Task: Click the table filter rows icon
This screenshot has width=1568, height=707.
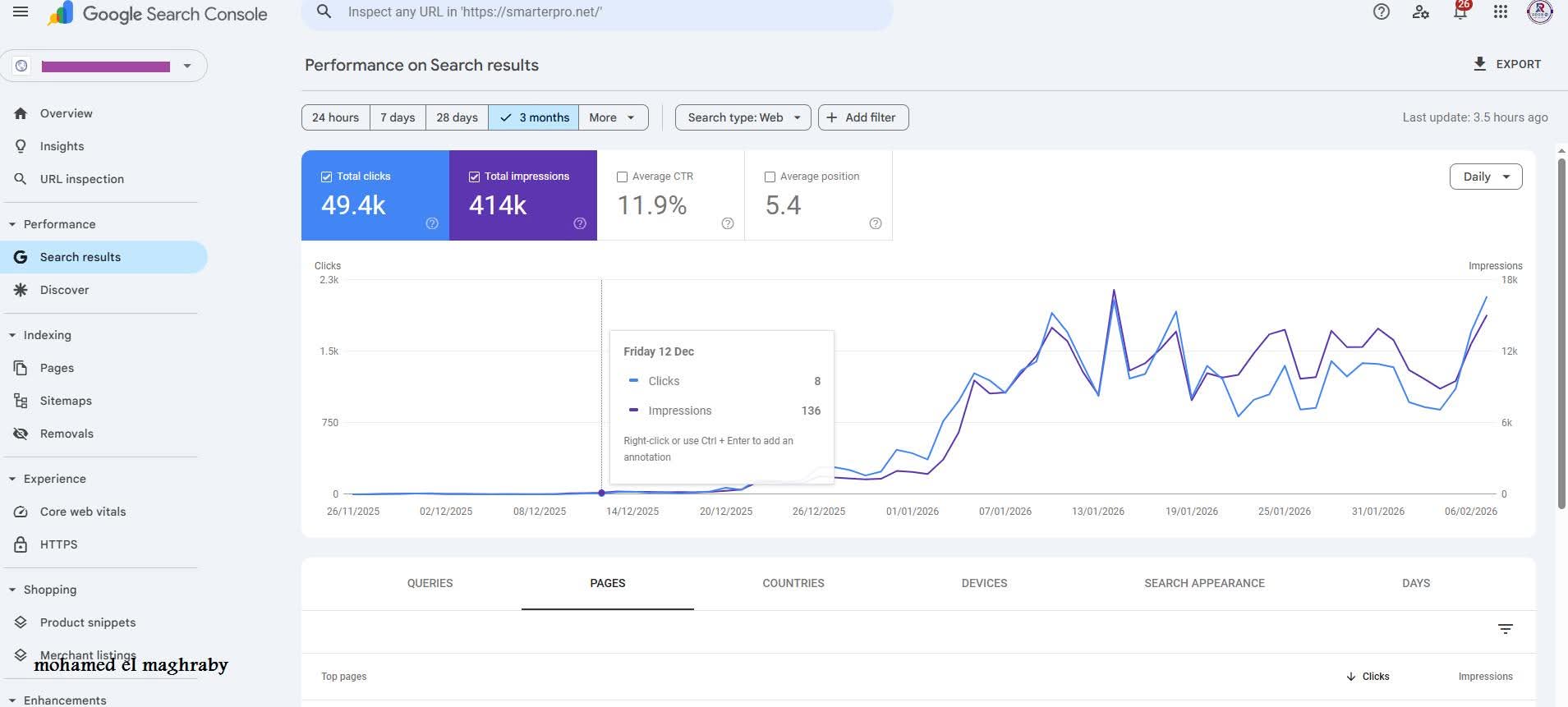Action: tap(1505, 629)
